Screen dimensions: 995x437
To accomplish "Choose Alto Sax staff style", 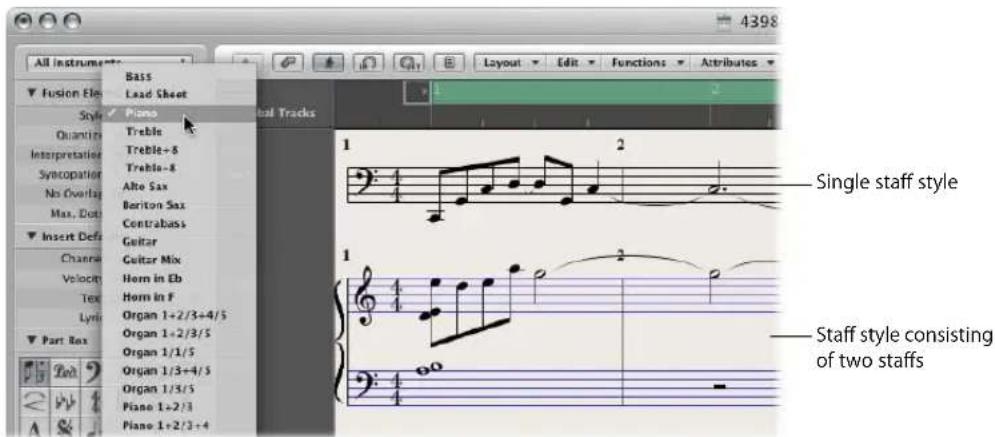I will [x=178, y=186].
